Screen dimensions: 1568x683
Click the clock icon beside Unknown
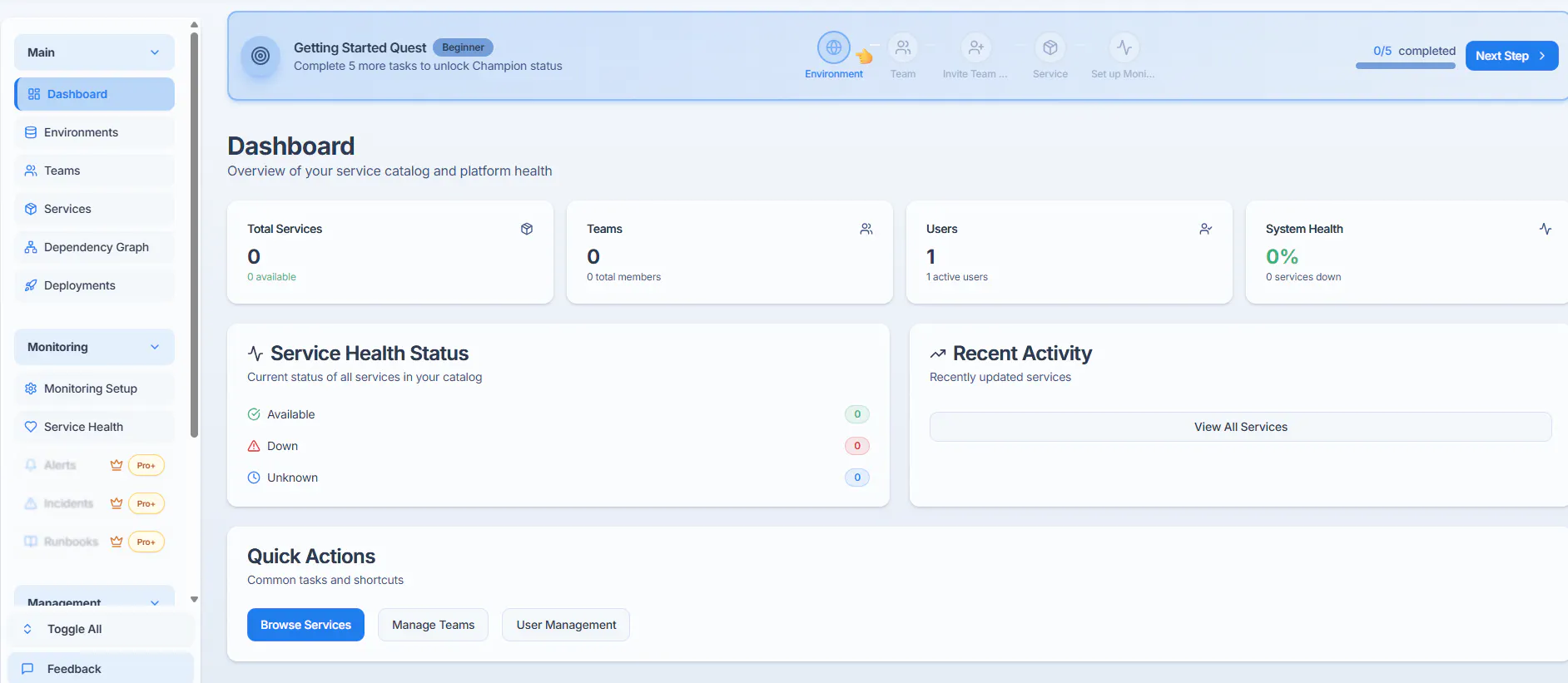pyautogui.click(x=254, y=478)
